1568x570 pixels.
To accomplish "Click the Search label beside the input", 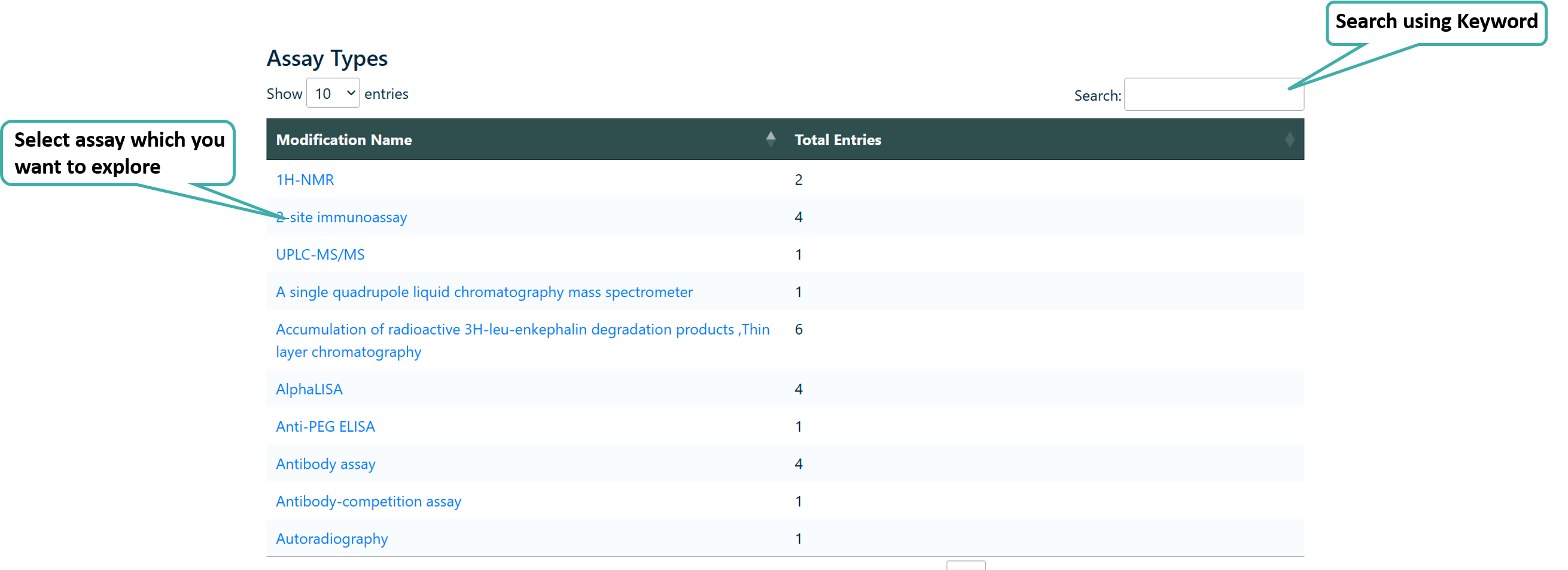I will (1096, 96).
